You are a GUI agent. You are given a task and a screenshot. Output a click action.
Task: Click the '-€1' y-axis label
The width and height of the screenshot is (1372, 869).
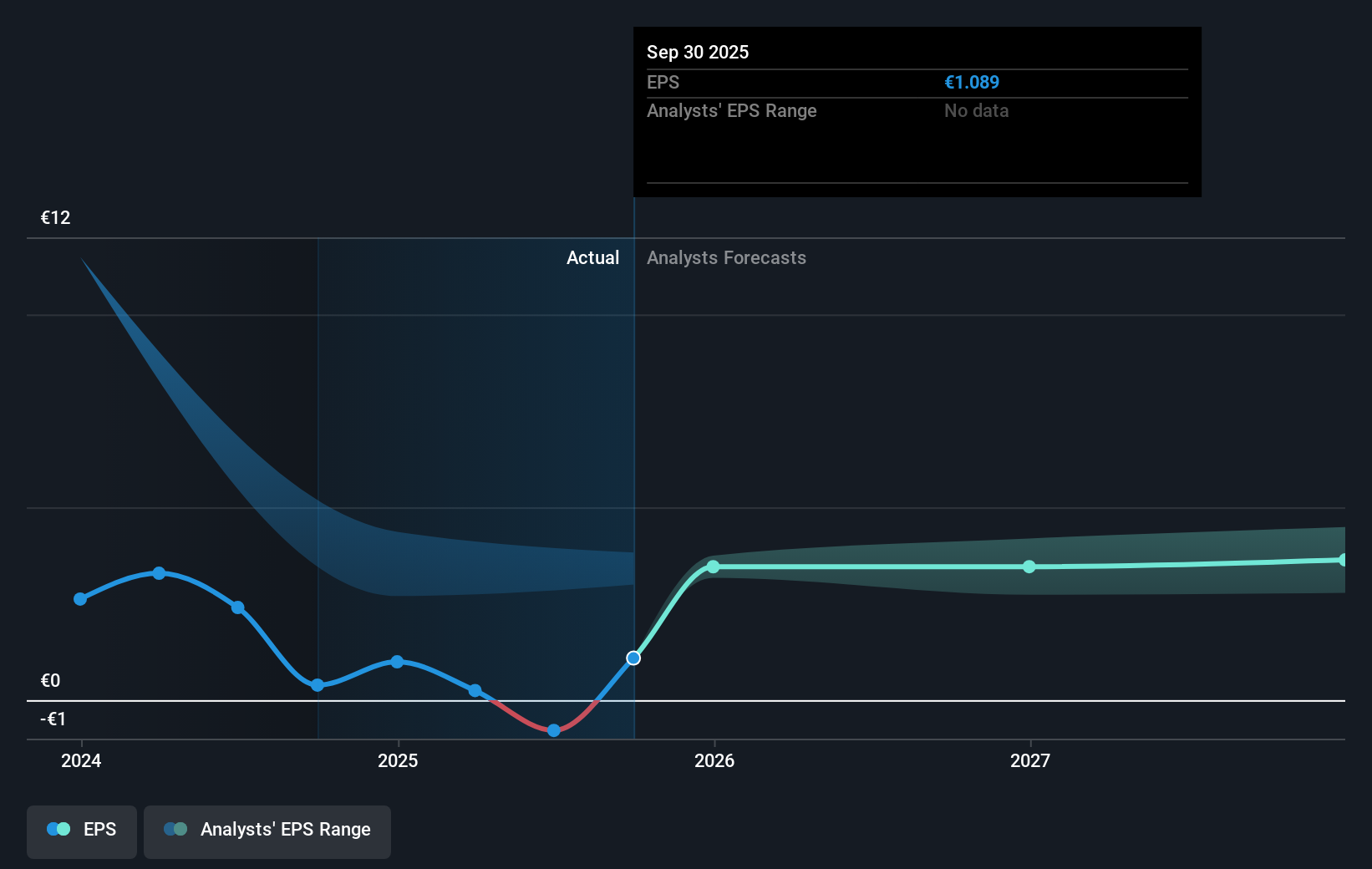point(53,719)
